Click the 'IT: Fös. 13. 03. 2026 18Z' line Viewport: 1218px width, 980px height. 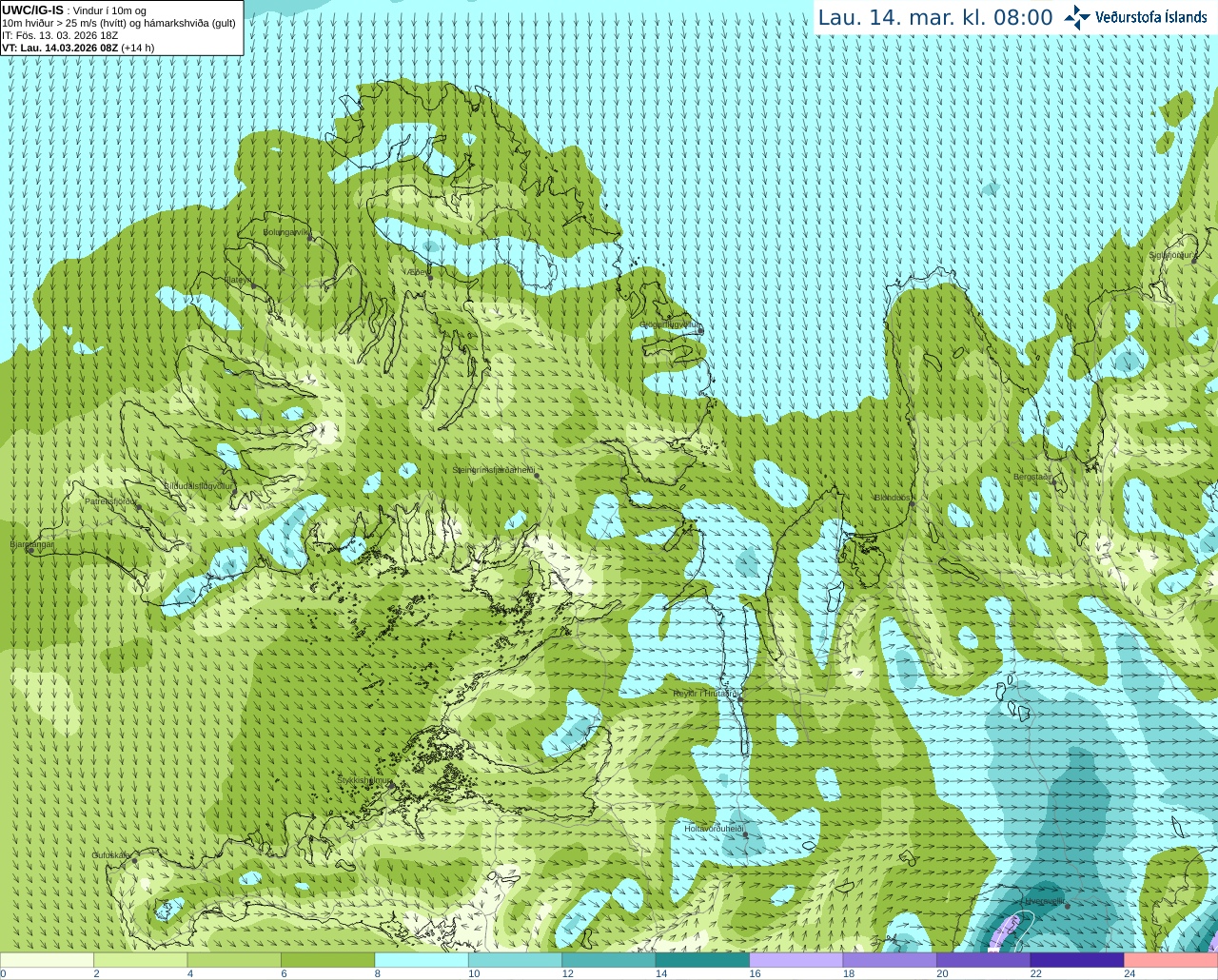point(60,35)
